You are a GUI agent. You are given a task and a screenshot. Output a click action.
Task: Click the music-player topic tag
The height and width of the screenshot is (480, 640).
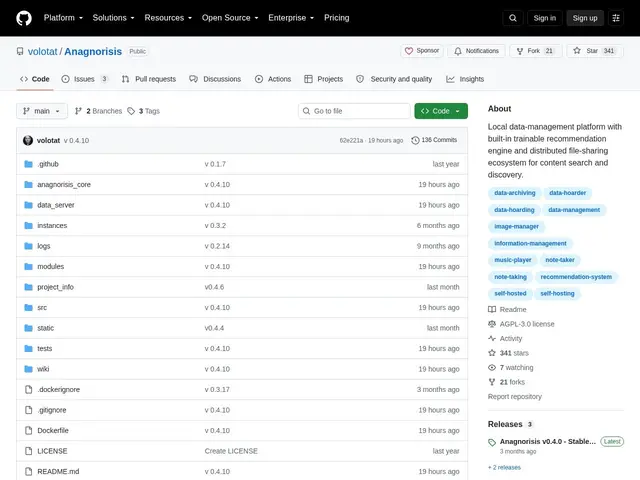(513, 260)
